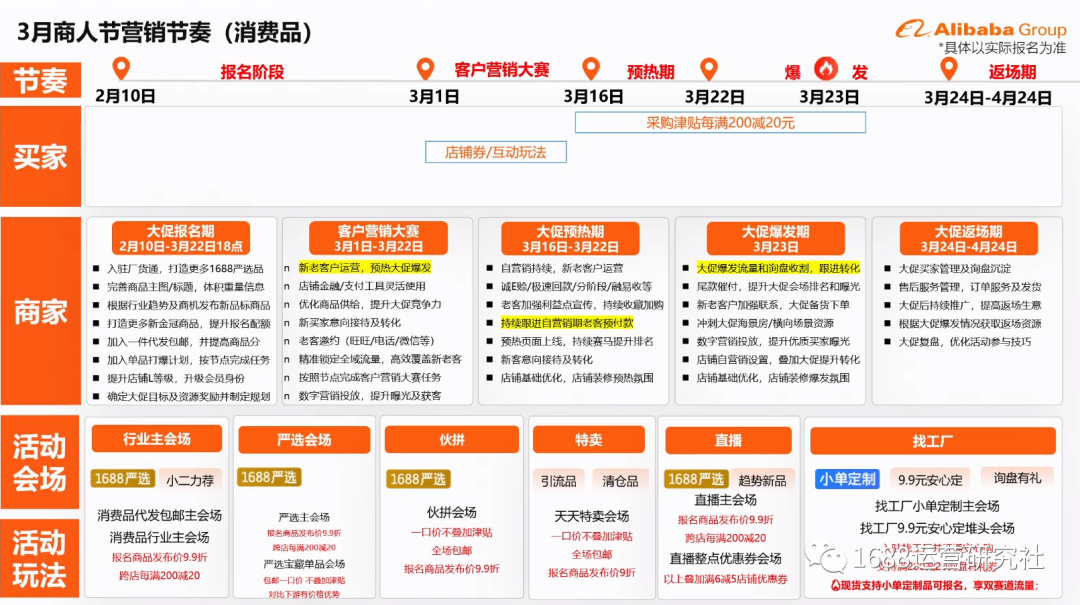Click 找工厂小单定制主会场 text
This screenshot has width=1080, height=605.
[937, 506]
